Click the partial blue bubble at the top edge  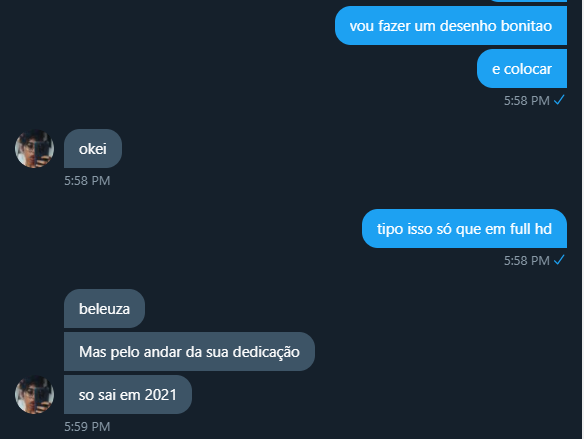pyautogui.click(x=527, y=1)
